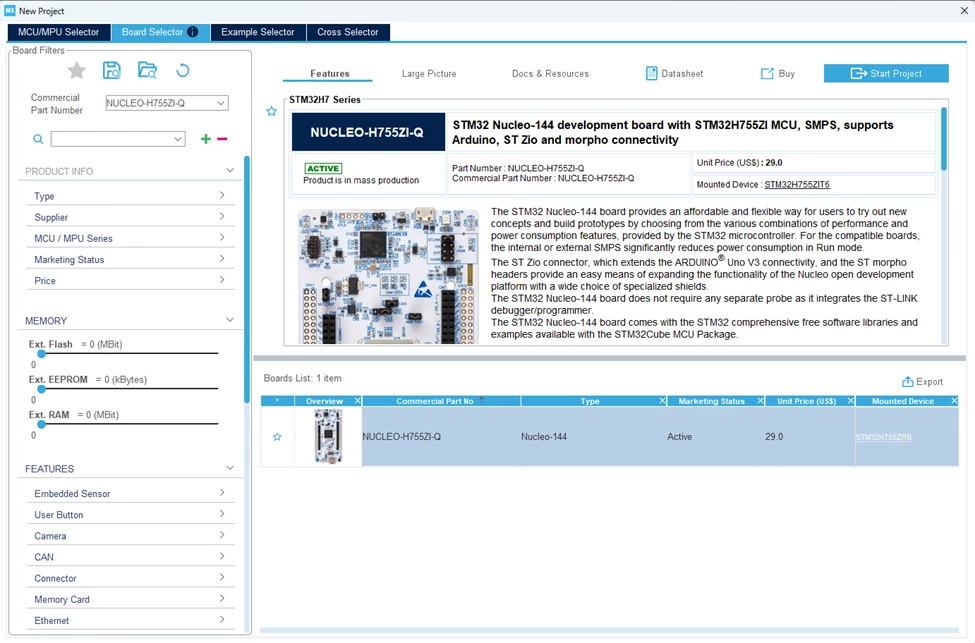Expand the Memory Card filter

coord(222,598)
